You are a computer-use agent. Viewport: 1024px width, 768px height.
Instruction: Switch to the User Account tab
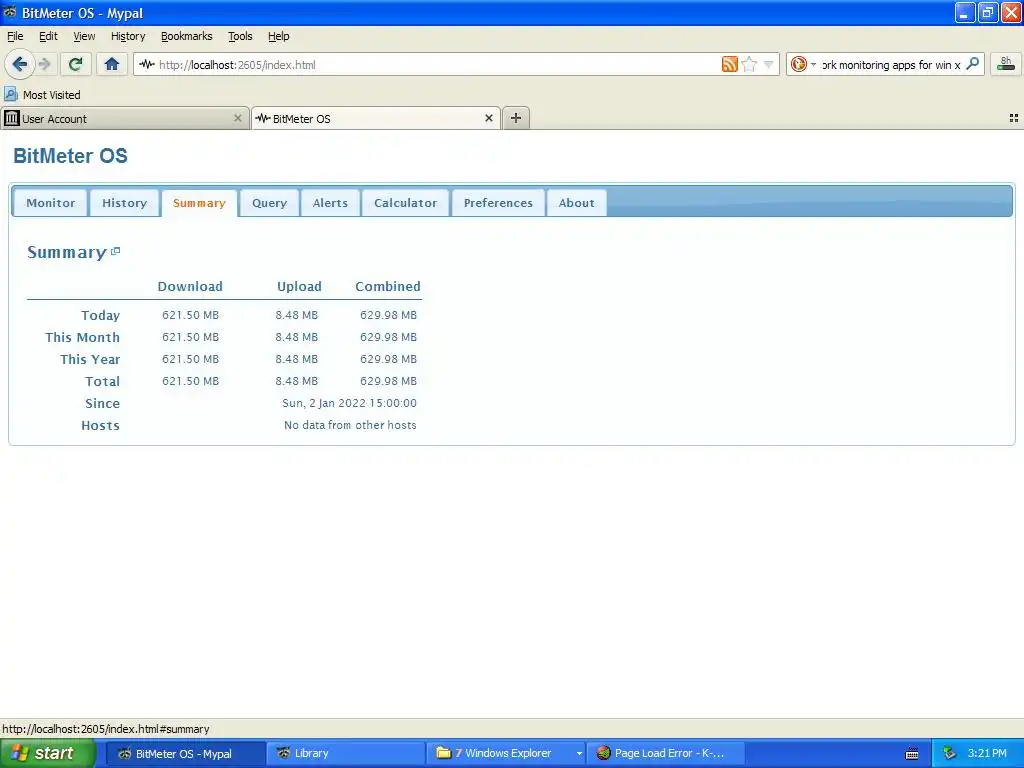tap(124, 118)
